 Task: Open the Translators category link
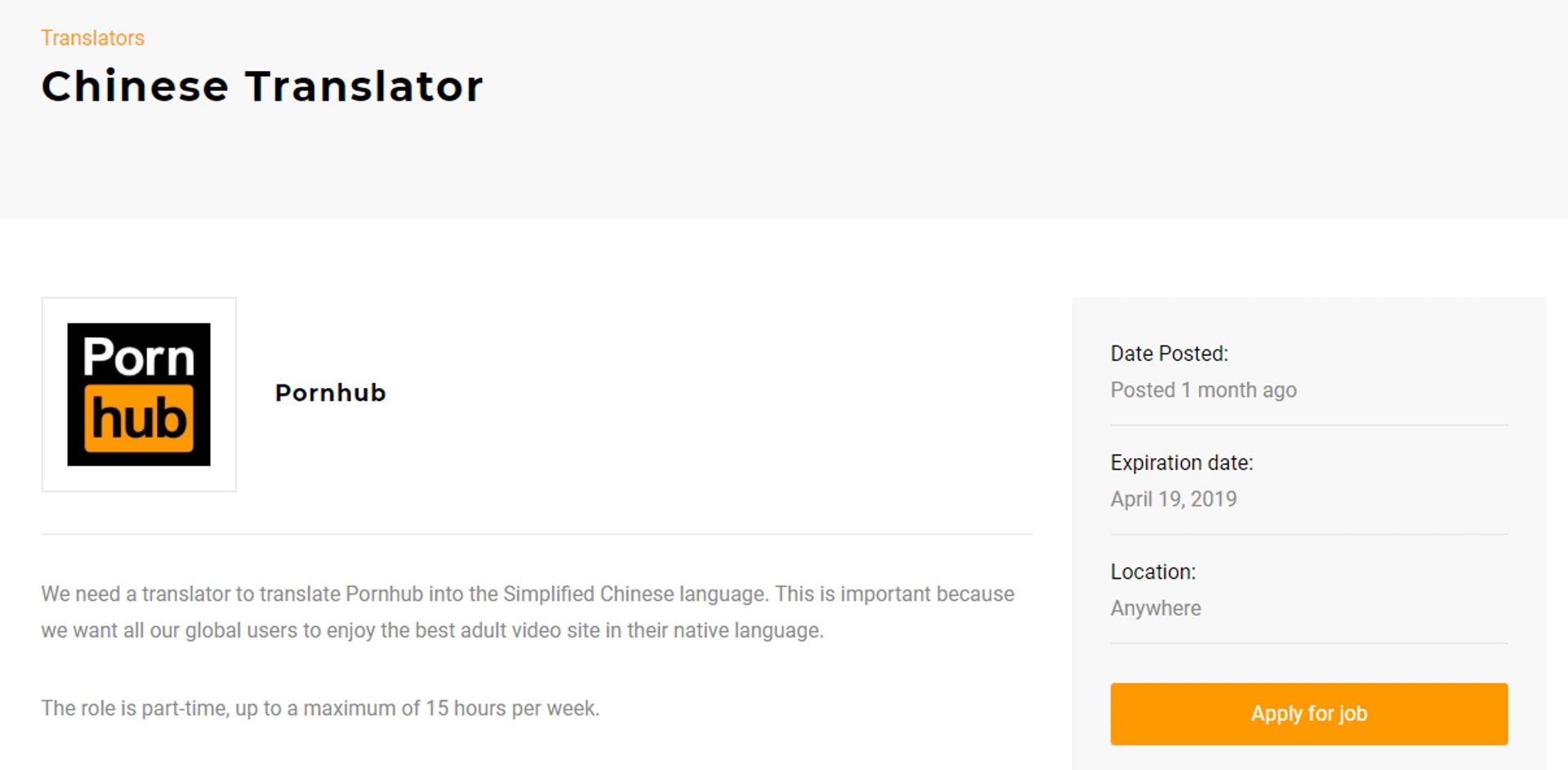[x=92, y=38]
